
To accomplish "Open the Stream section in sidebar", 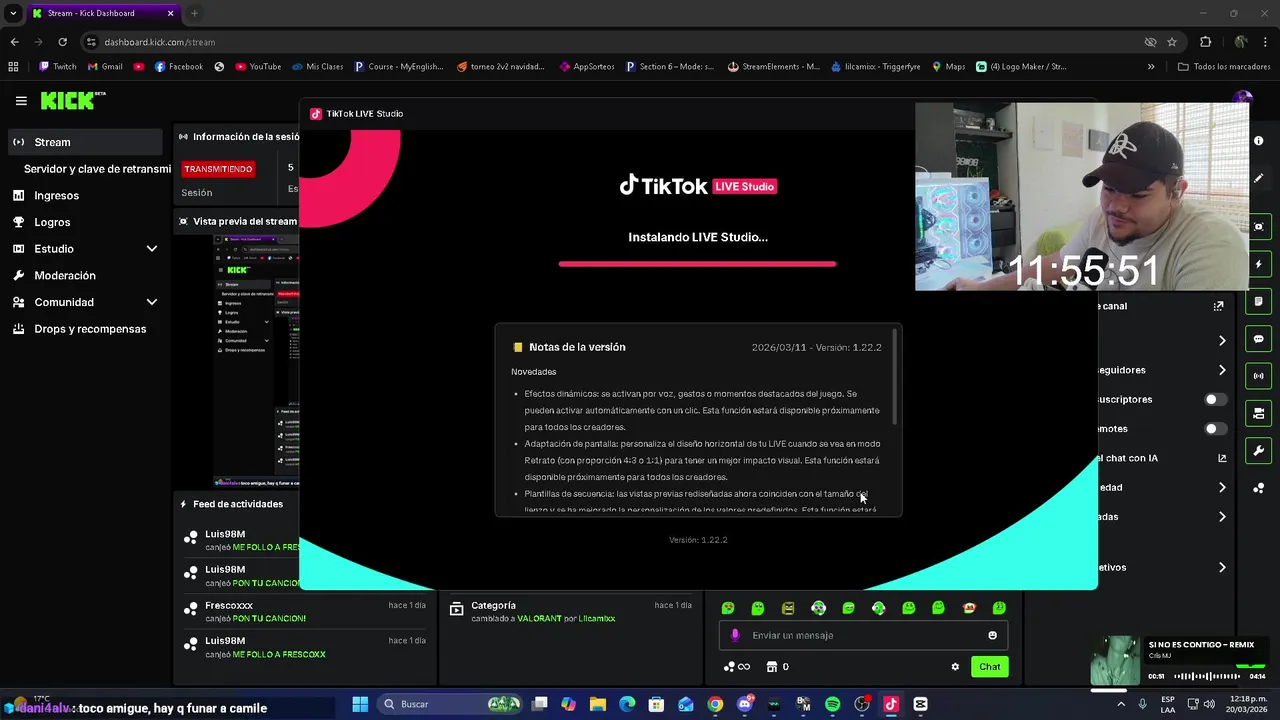I will pos(86,142).
